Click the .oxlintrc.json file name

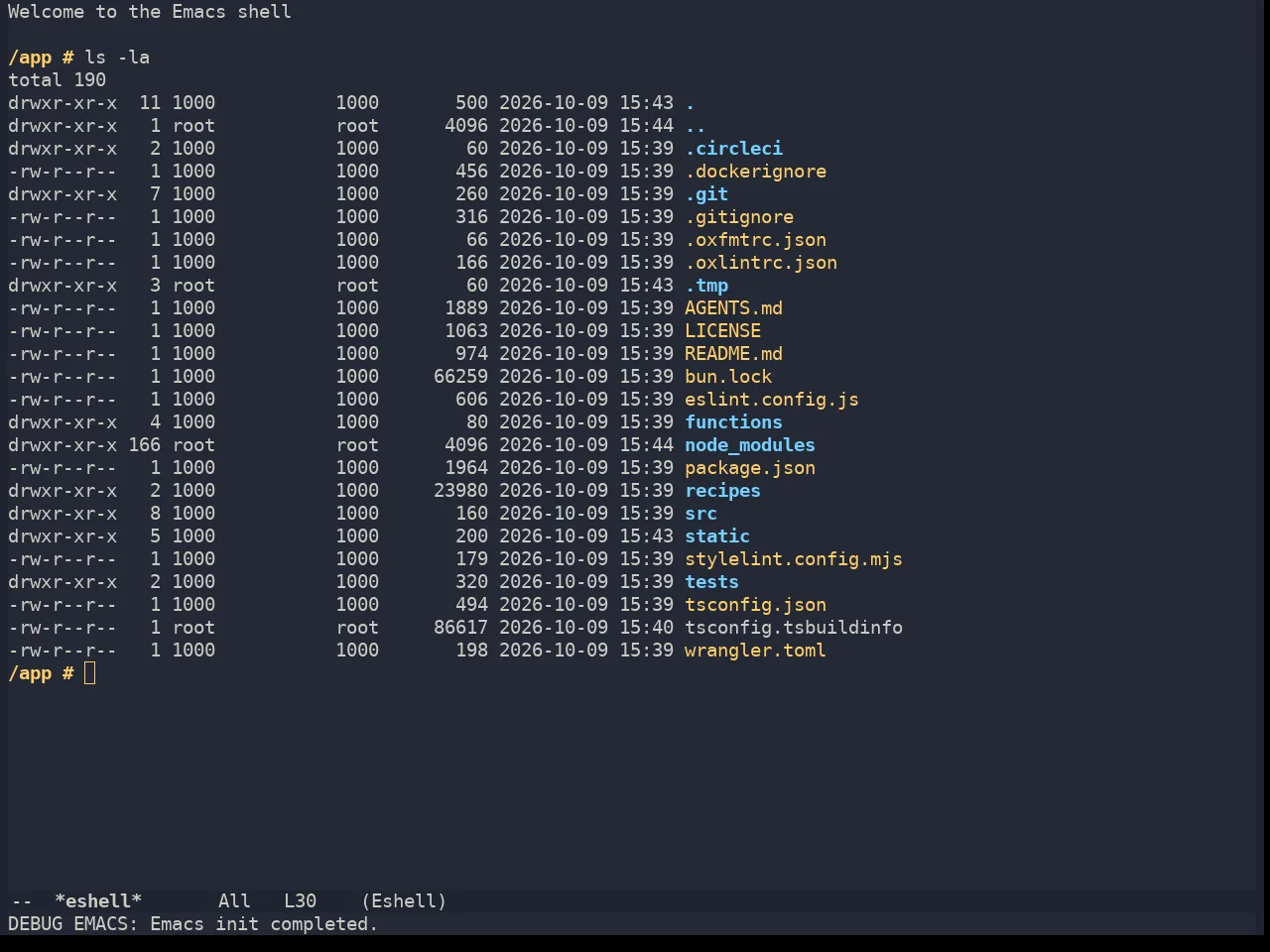point(761,263)
